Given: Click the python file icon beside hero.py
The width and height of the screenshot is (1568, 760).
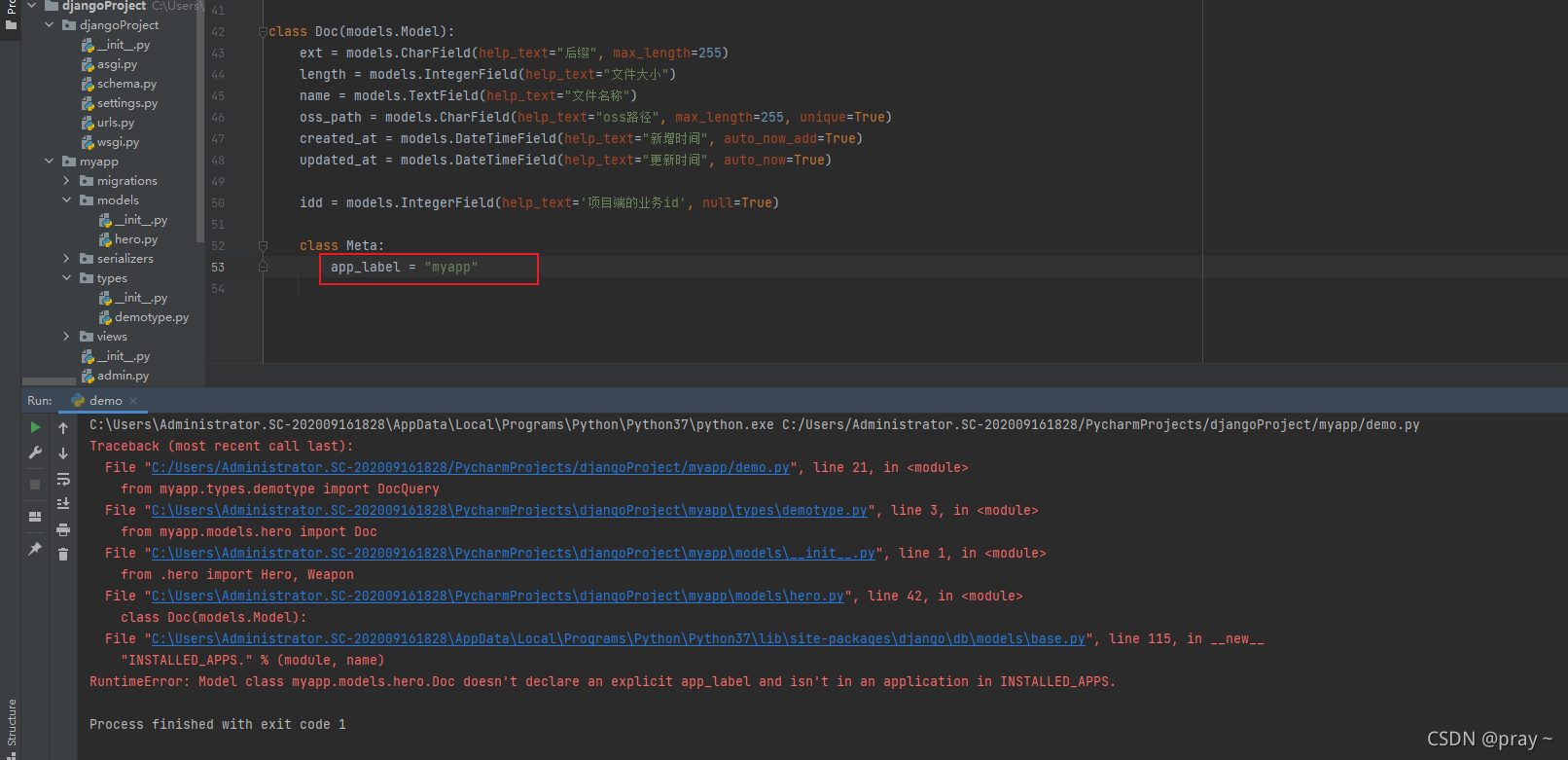Looking at the screenshot, I should click(105, 239).
